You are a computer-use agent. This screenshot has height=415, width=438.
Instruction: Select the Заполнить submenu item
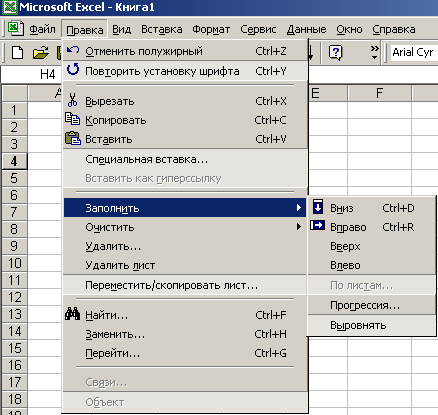(185, 208)
